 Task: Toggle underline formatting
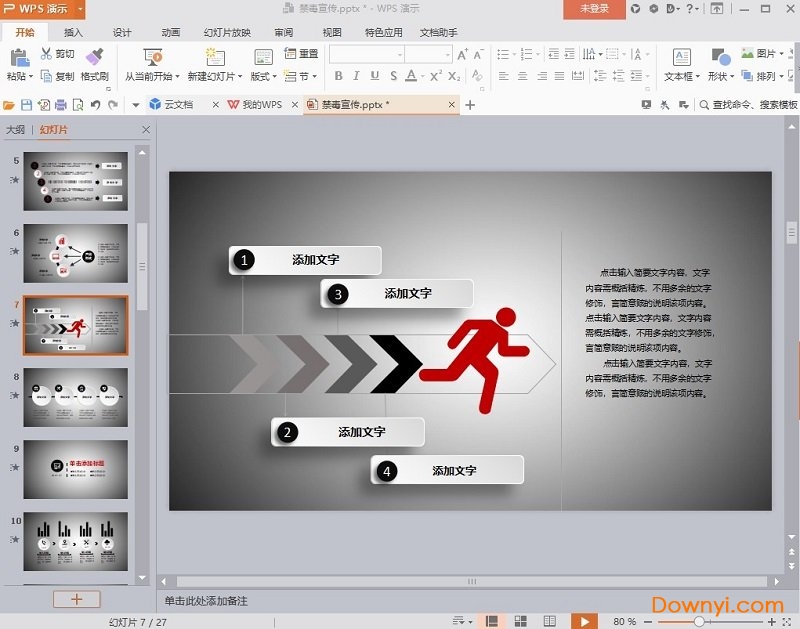(x=374, y=75)
